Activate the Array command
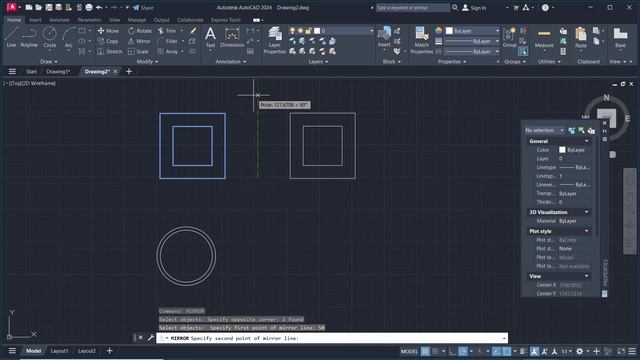The height and width of the screenshot is (360, 640). 168,52
